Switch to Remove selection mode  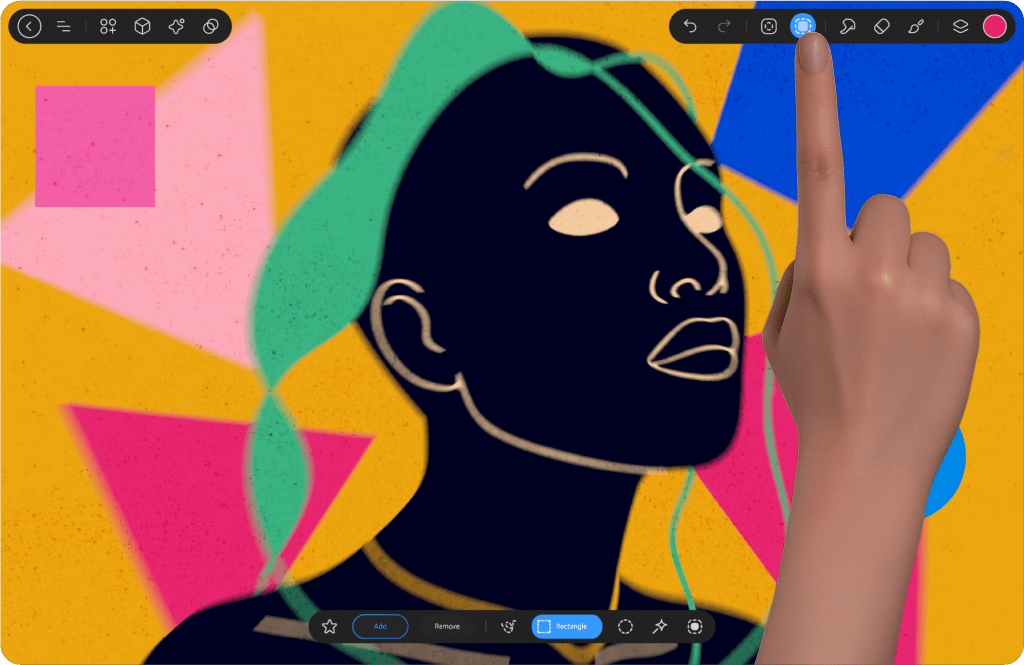click(x=447, y=626)
